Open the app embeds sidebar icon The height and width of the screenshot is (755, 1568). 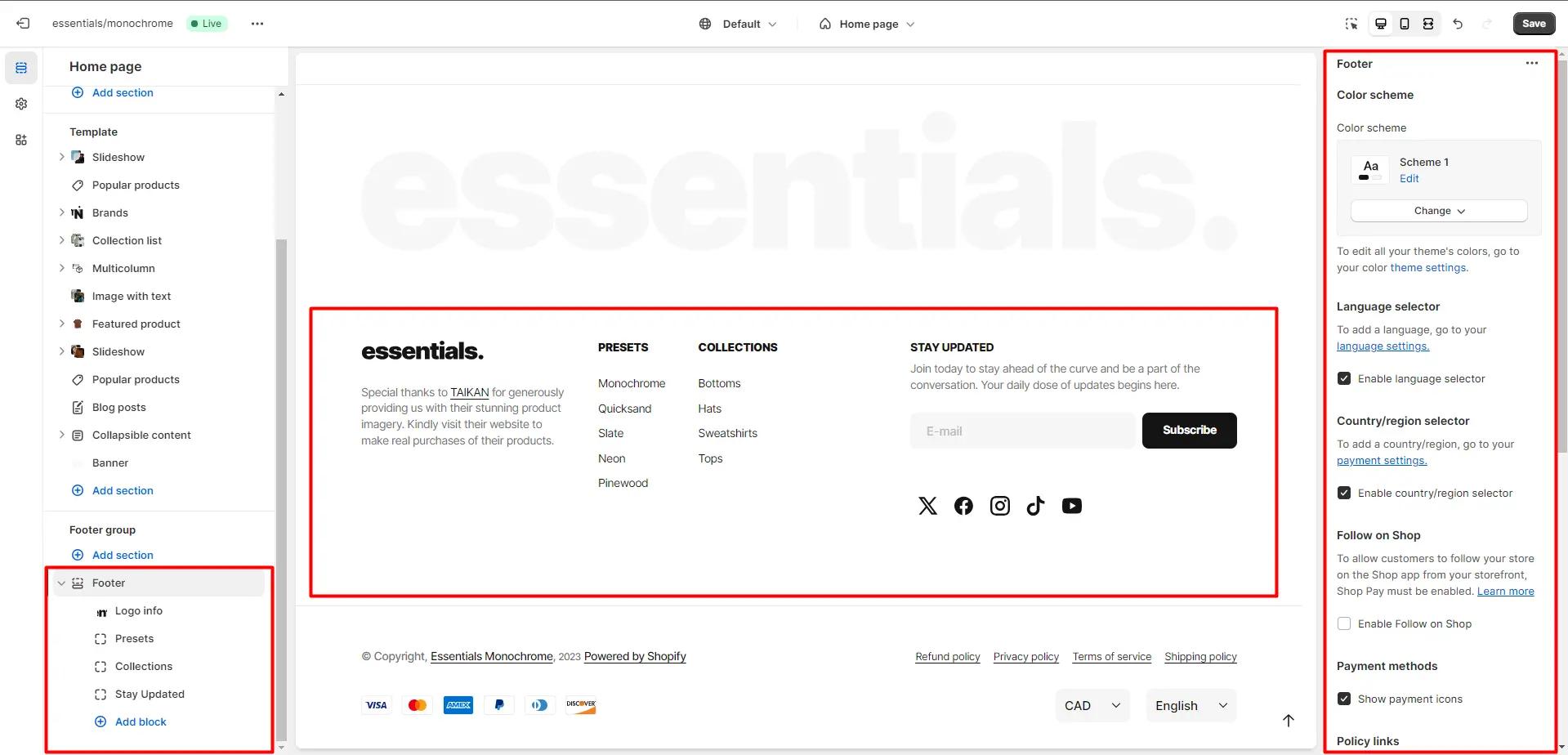[21, 140]
